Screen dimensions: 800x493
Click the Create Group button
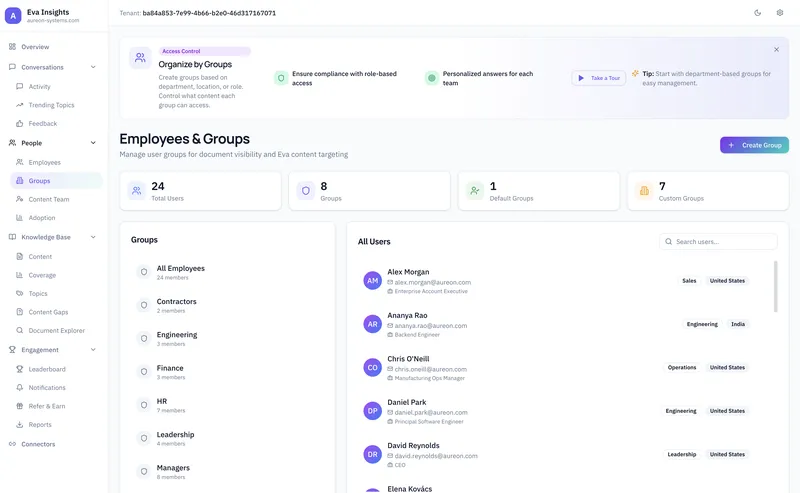coord(754,145)
